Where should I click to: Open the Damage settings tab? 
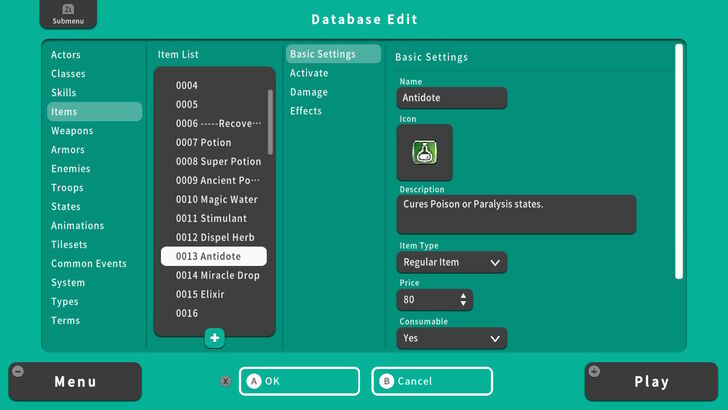coord(309,92)
